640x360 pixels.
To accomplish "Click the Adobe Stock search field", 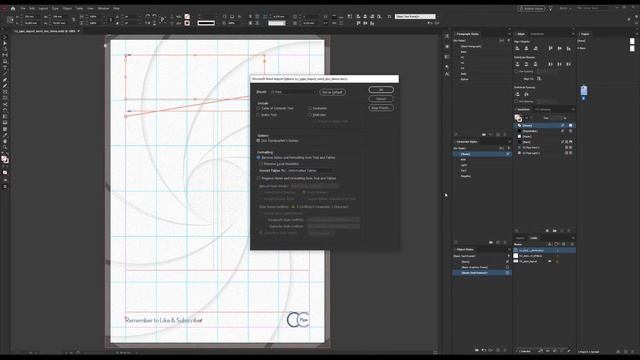I will coord(592,8).
